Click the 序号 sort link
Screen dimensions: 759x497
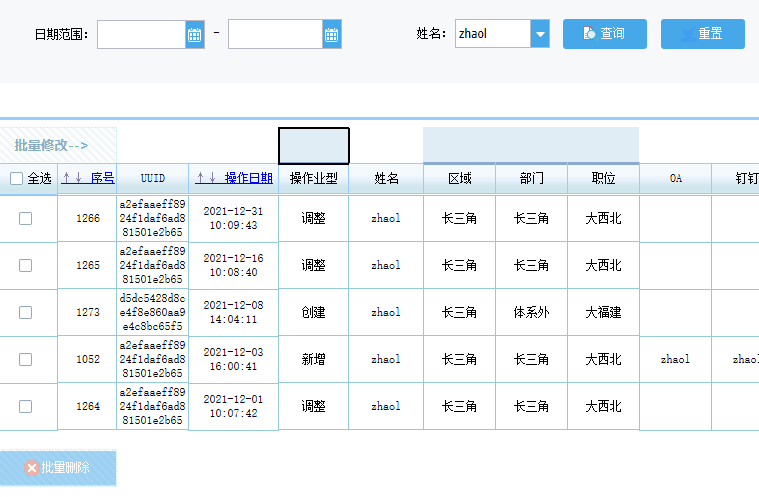pyautogui.click(x=103, y=178)
